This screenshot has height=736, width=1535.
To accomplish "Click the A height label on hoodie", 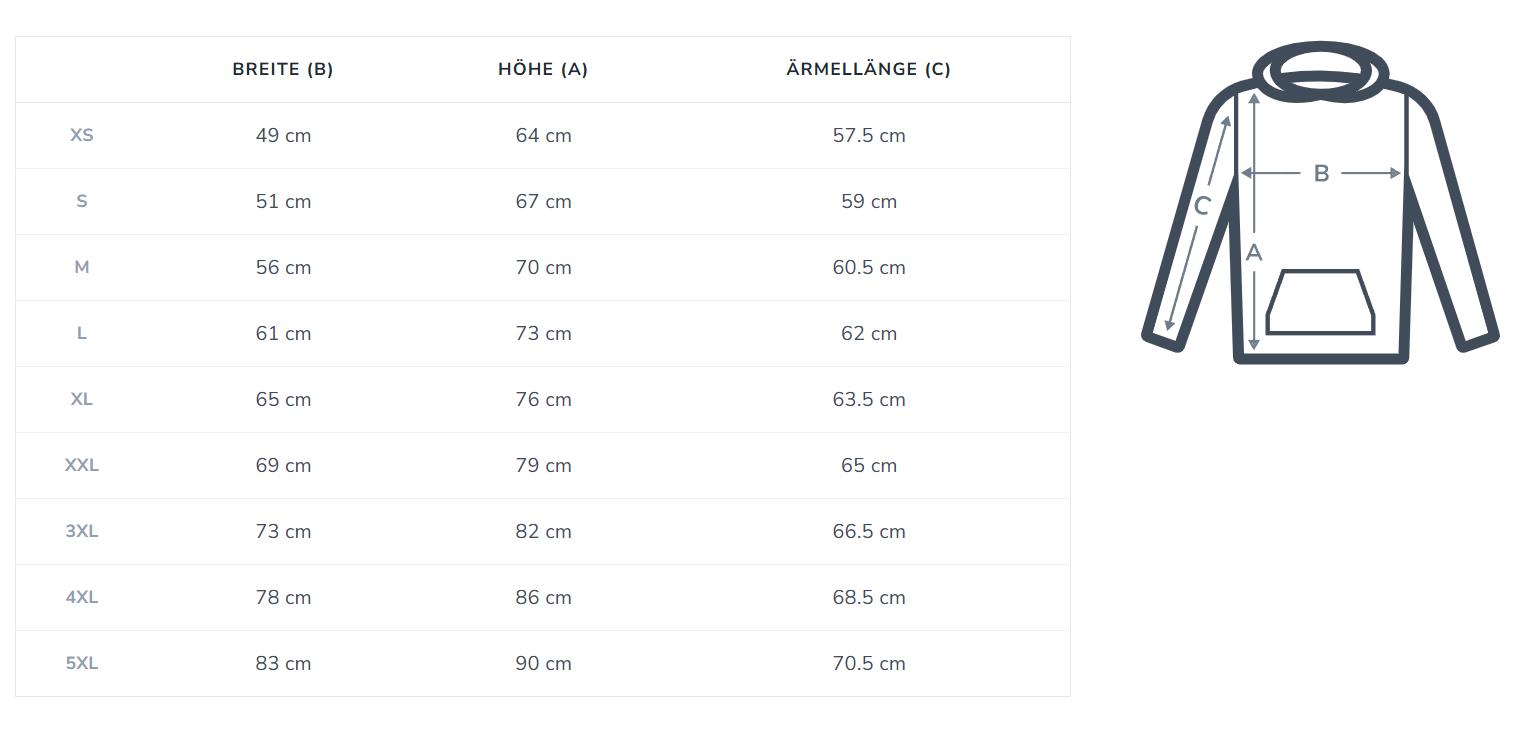I will click(1254, 254).
